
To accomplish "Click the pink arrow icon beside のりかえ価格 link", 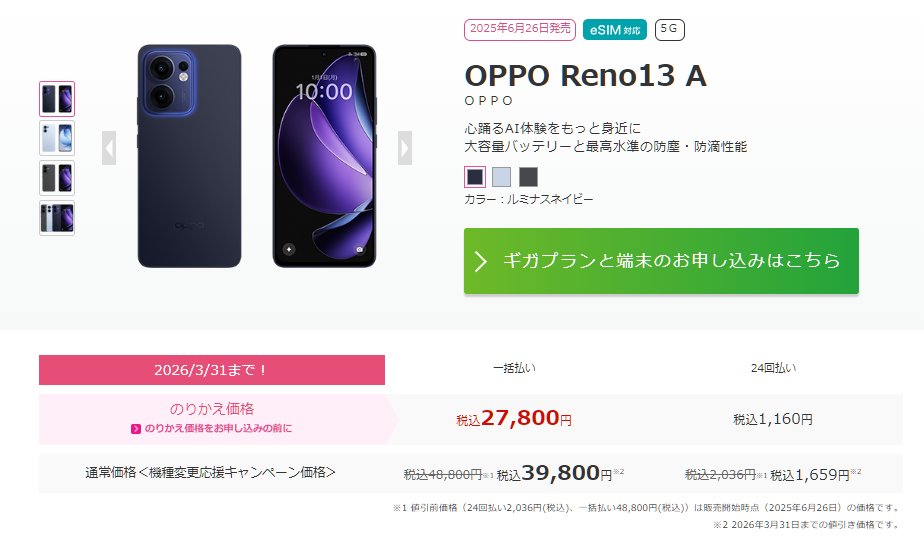I will click(x=136, y=429).
